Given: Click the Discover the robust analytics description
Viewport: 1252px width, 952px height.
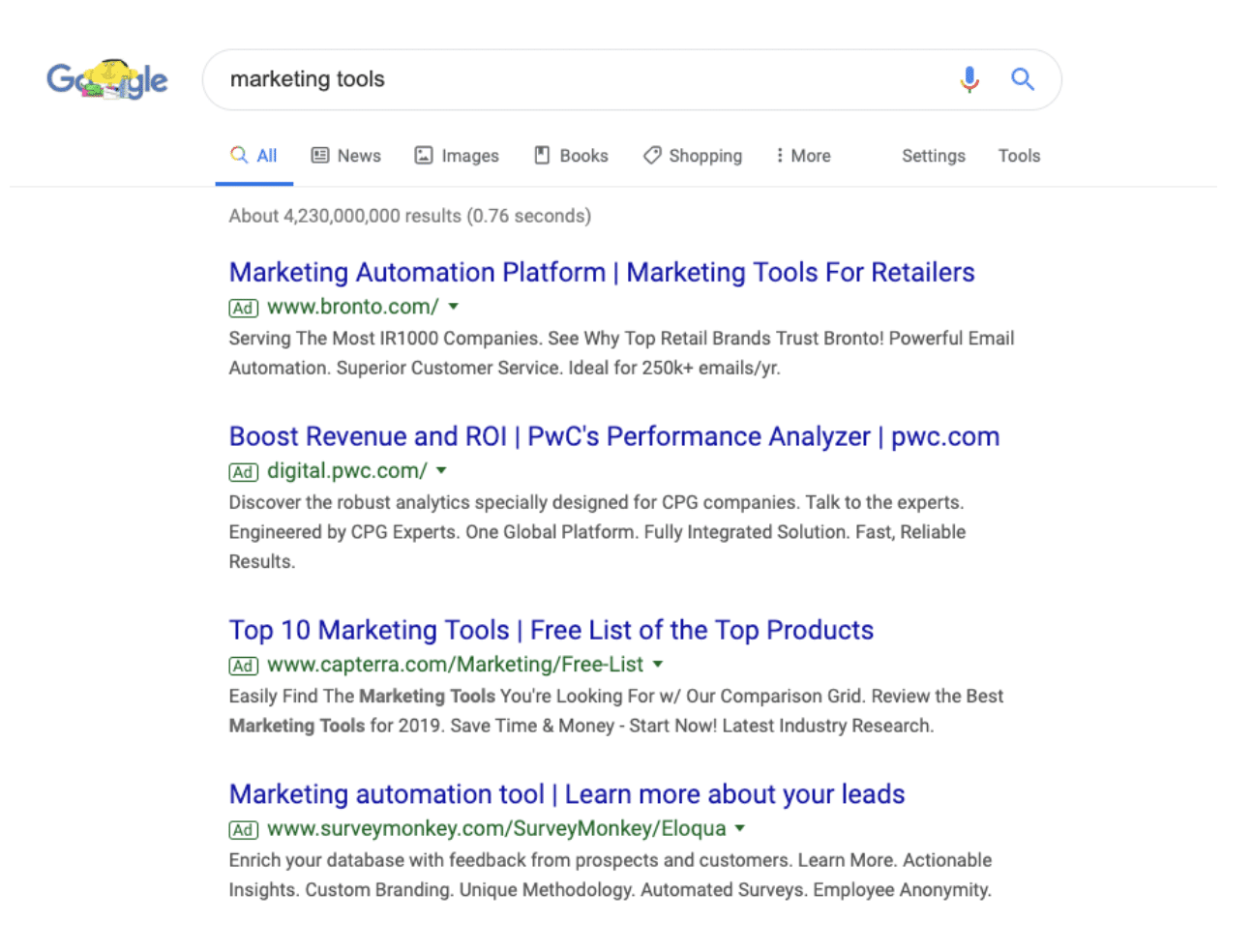Looking at the screenshot, I should point(597,532).
